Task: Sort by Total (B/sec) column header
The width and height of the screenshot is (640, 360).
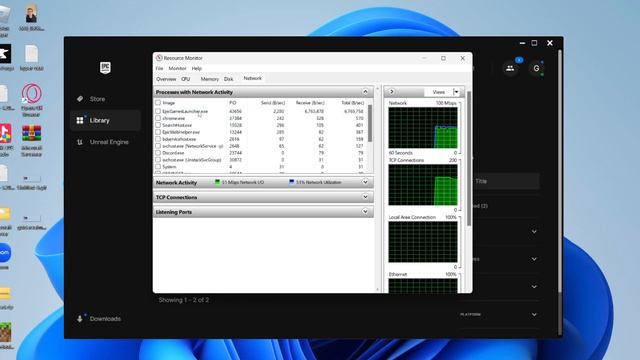Action: tap(352, 103)
